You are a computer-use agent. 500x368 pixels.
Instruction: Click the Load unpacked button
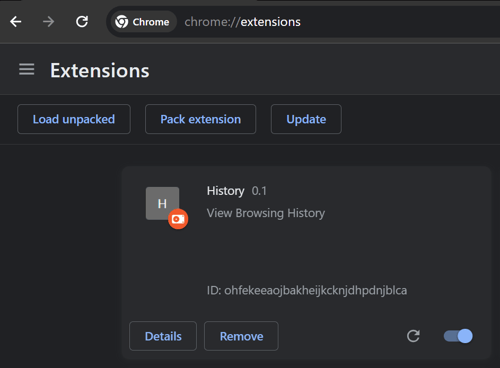(x=74, y=119)
